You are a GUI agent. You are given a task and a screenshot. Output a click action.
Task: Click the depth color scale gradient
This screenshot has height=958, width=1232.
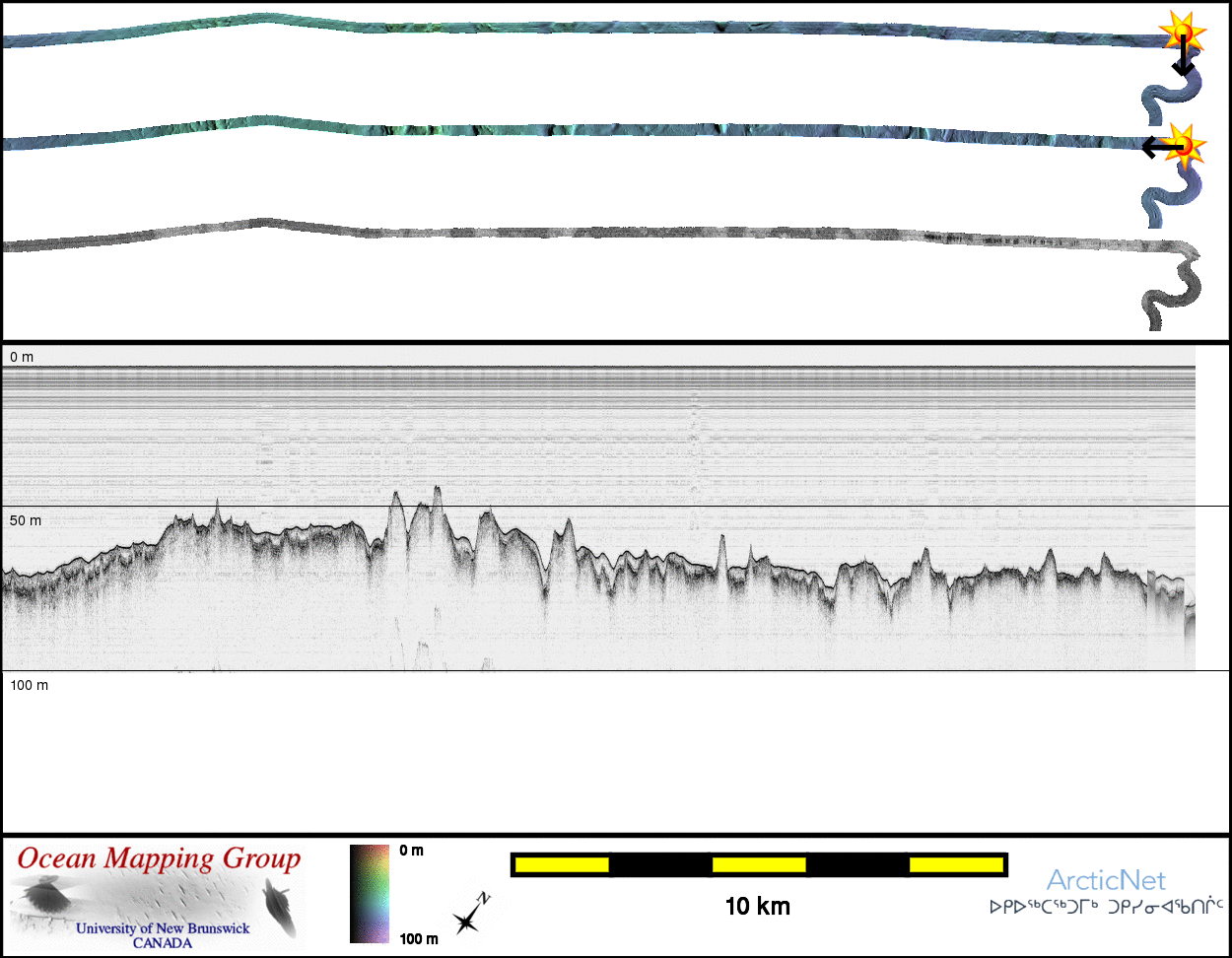(x=371, y=894)
